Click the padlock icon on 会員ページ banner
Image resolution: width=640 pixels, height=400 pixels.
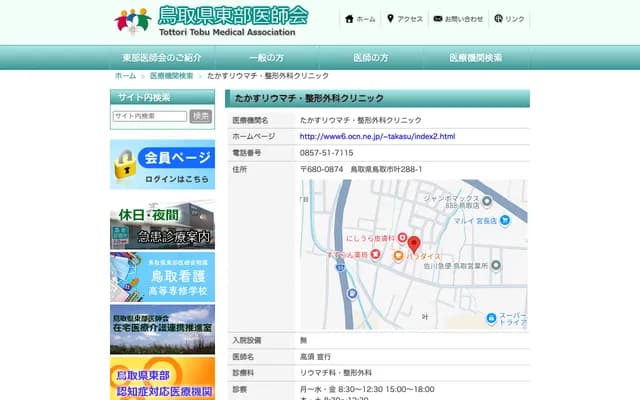126,165
